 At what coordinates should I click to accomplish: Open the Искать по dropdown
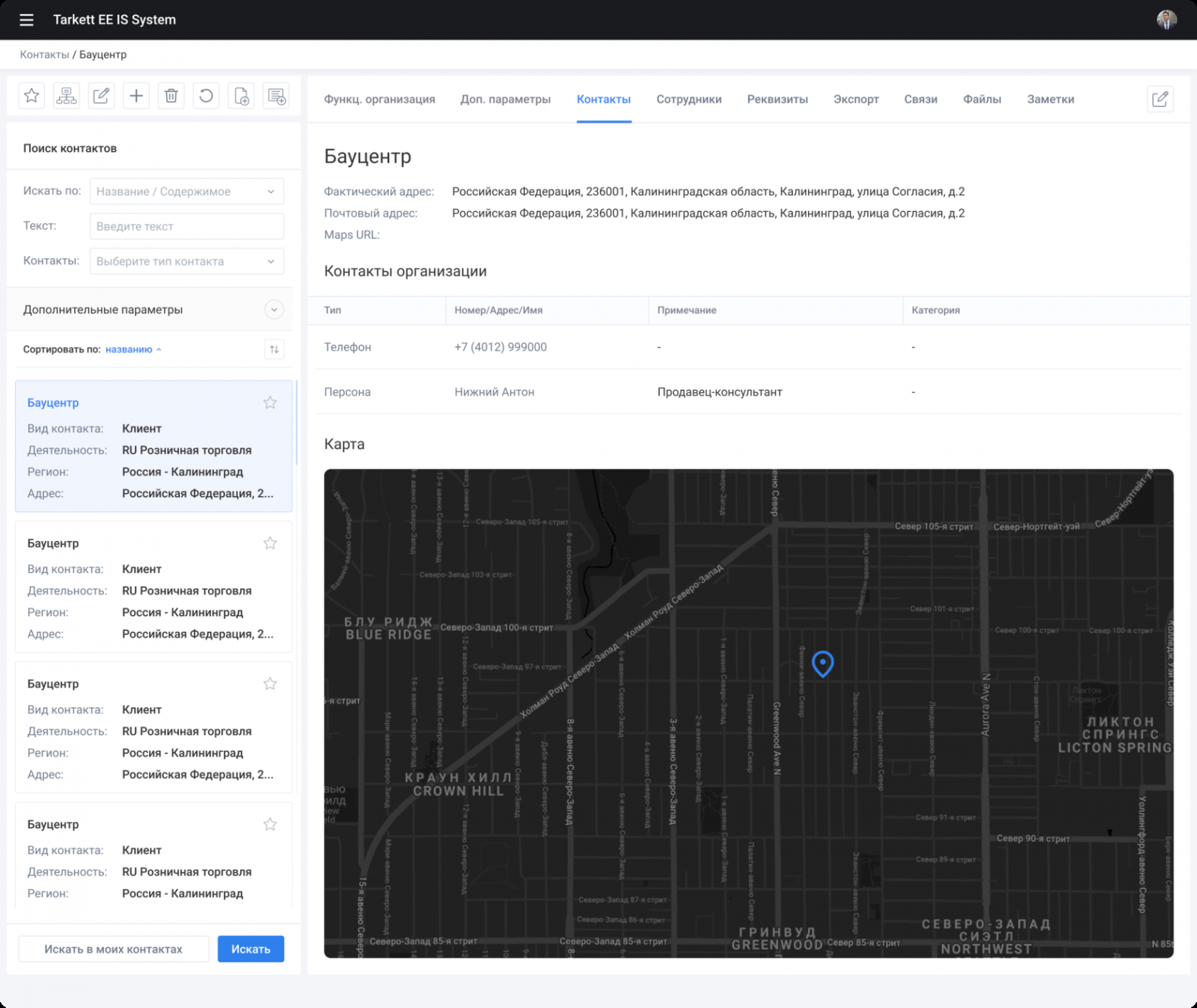click(186, 192)
